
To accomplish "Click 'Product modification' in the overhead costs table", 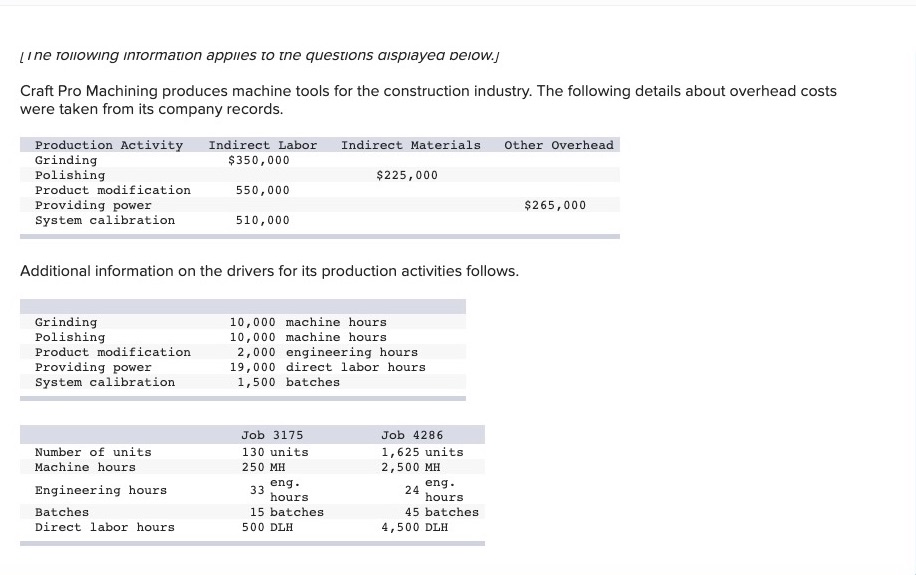I will pyautogui.click(x=113, y=190).
